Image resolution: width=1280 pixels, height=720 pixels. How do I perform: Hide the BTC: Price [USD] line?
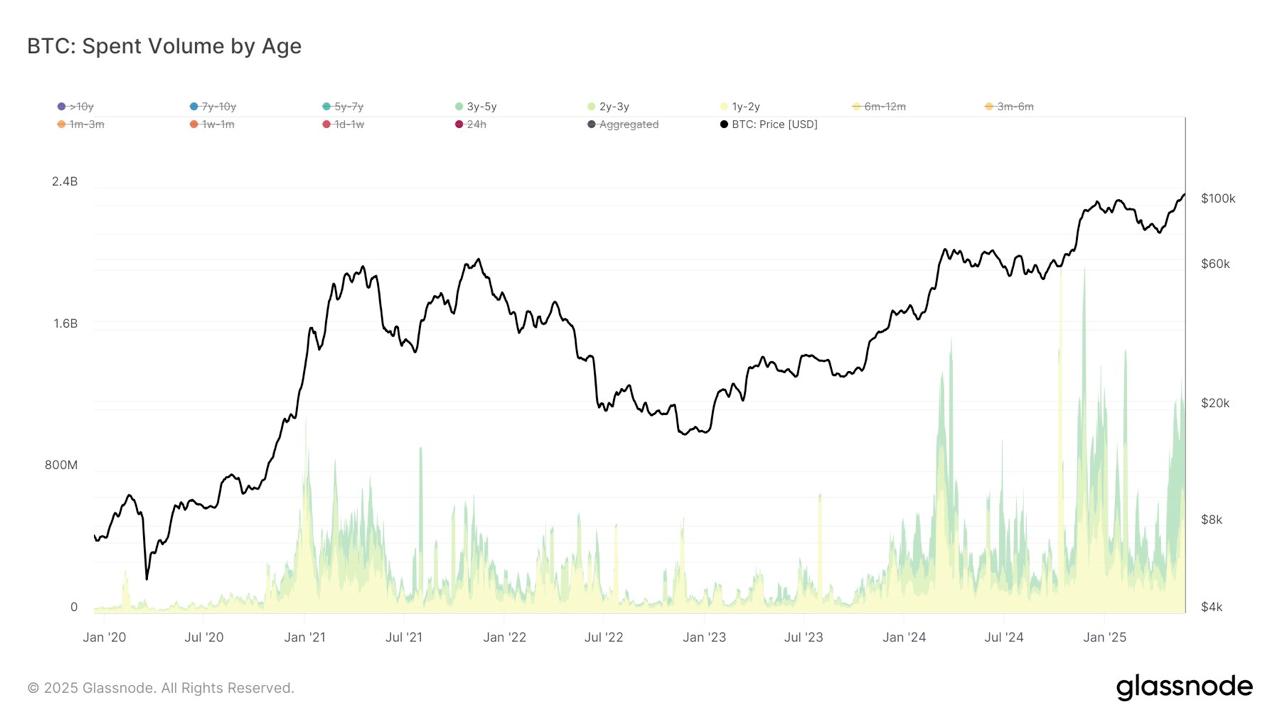768,124
